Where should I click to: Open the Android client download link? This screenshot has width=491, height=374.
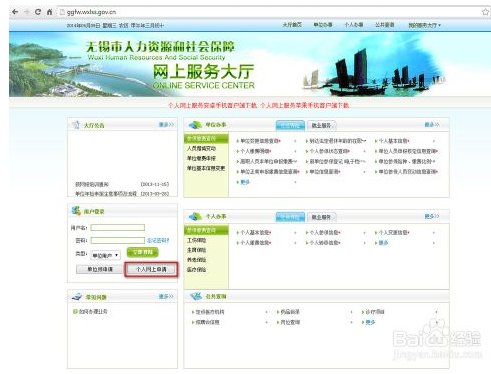pyautogui.click(x=212, y=105)
